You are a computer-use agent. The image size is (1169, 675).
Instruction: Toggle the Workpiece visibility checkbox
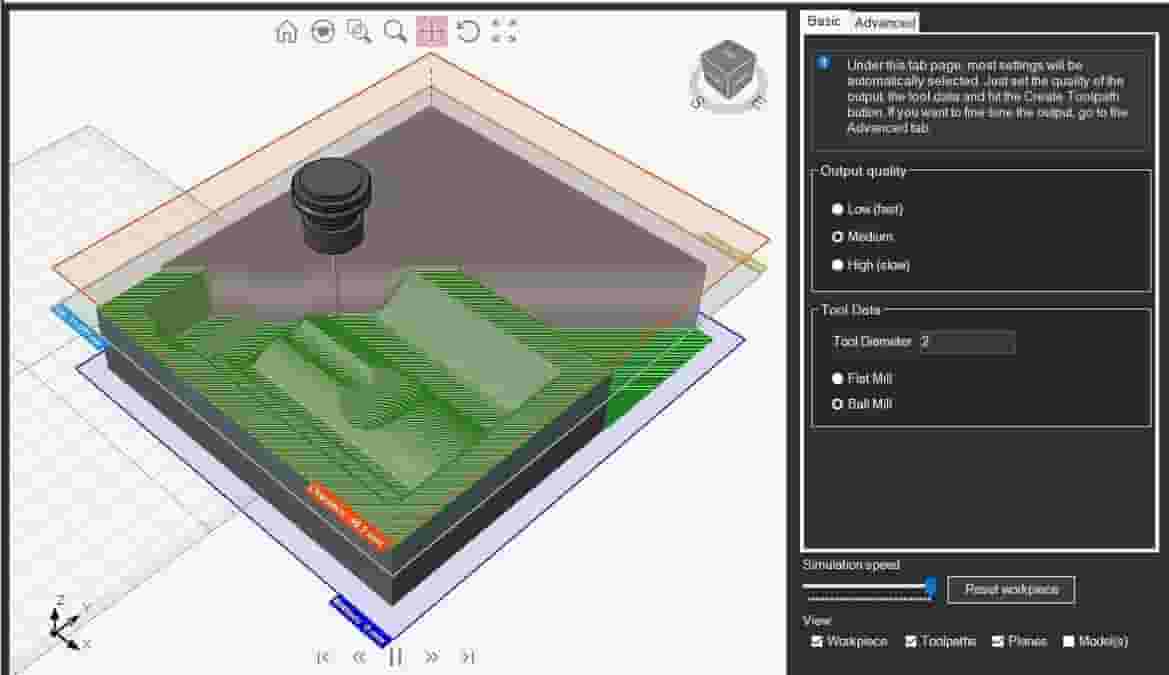pos(820,641)
